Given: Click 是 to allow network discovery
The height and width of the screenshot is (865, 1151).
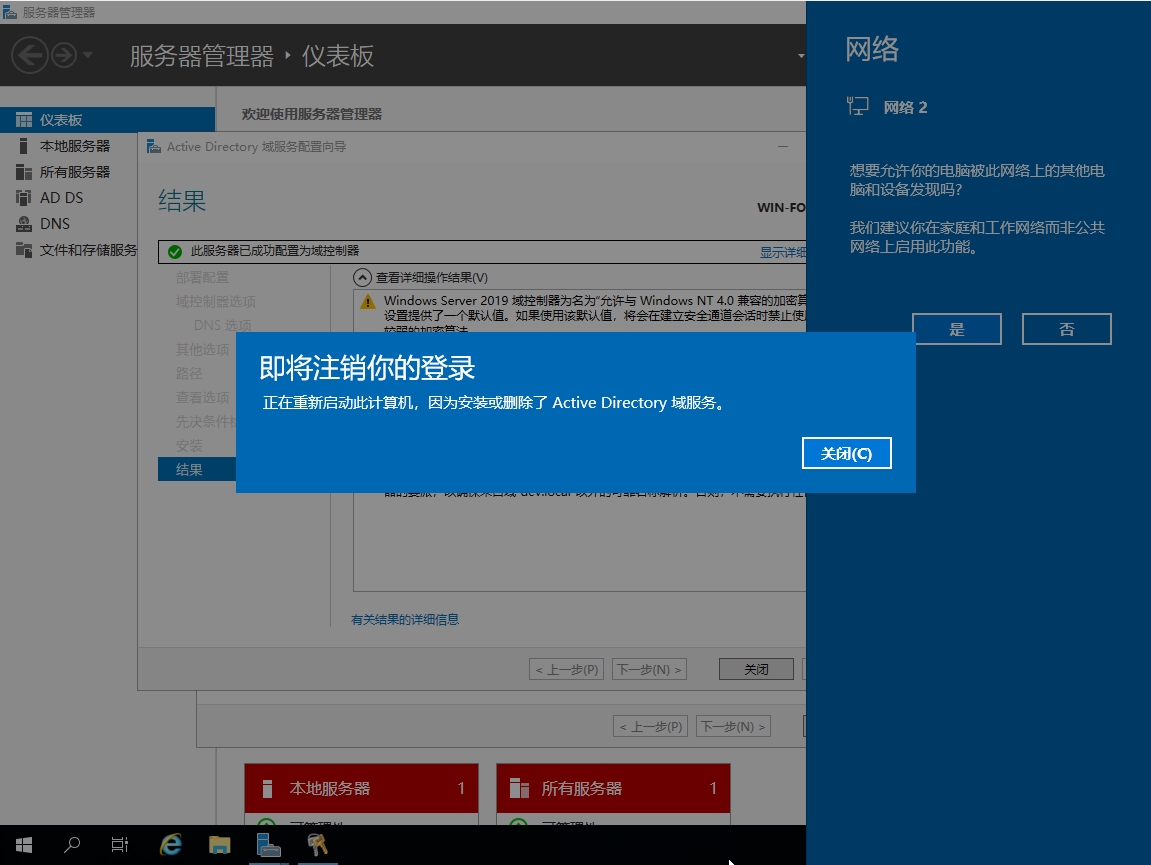Looking at the screenshot, I should point(956,329).
